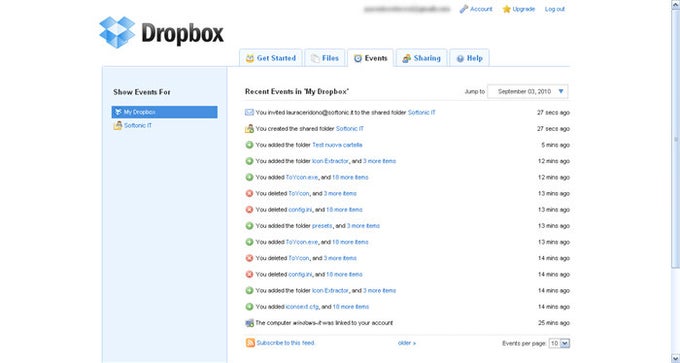Click green plus icon for Test nuova cartella
The image size is (680, 363).
249,145
